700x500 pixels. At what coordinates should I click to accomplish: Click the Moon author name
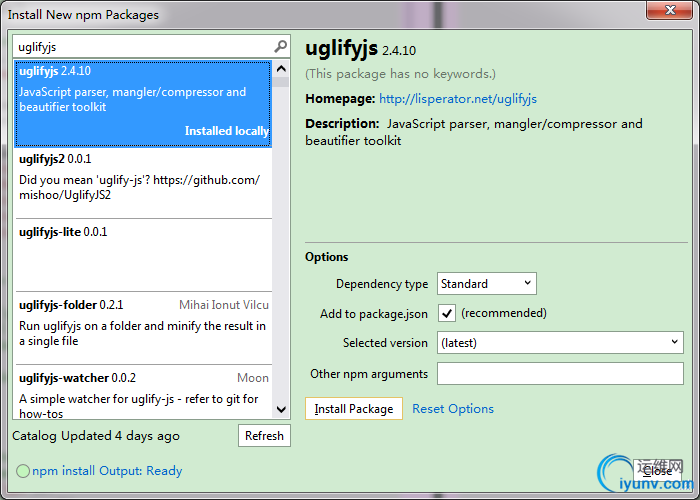(253, 378)
